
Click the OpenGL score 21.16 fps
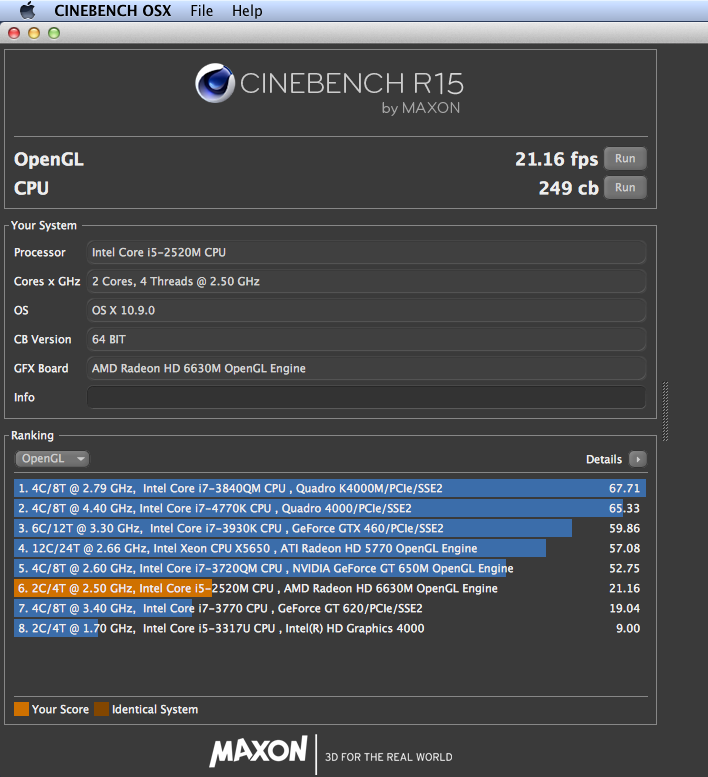pyautogui.click(x=556, y=159)
